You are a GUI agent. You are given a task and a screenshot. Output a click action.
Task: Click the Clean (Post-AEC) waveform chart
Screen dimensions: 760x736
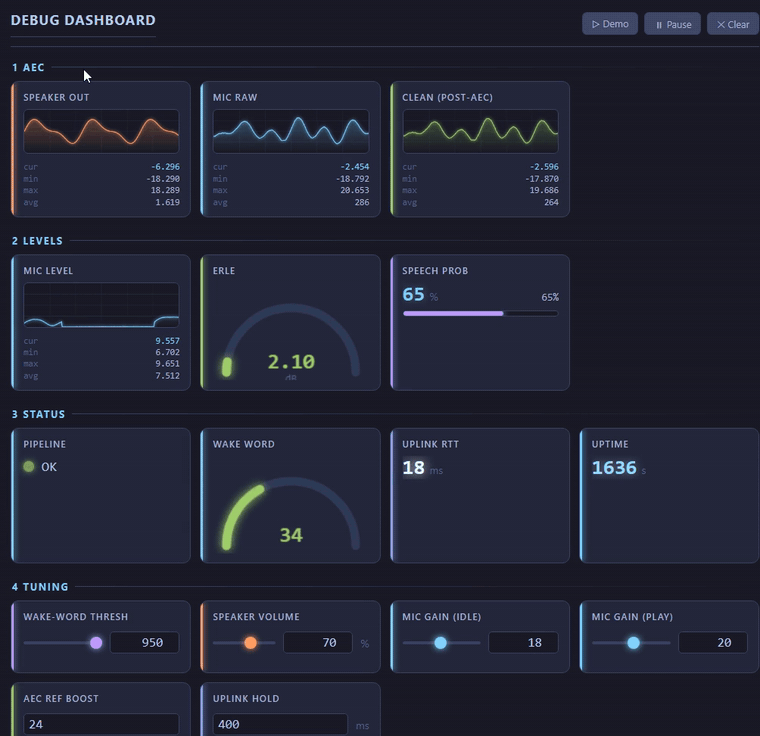click(480, 131)
